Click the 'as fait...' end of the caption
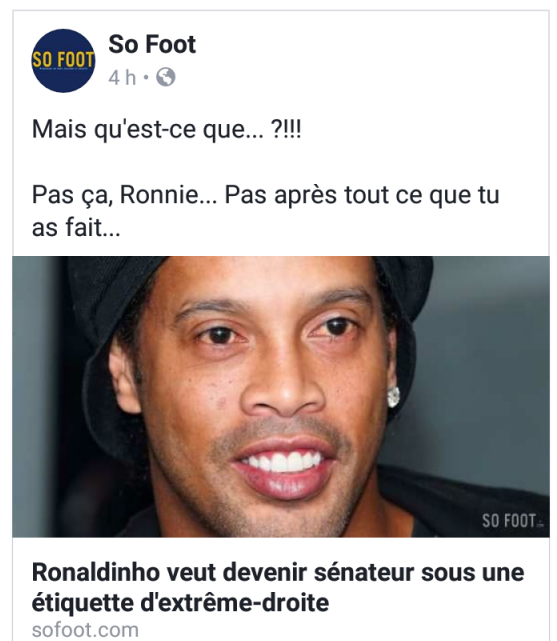 coord(76,227)
